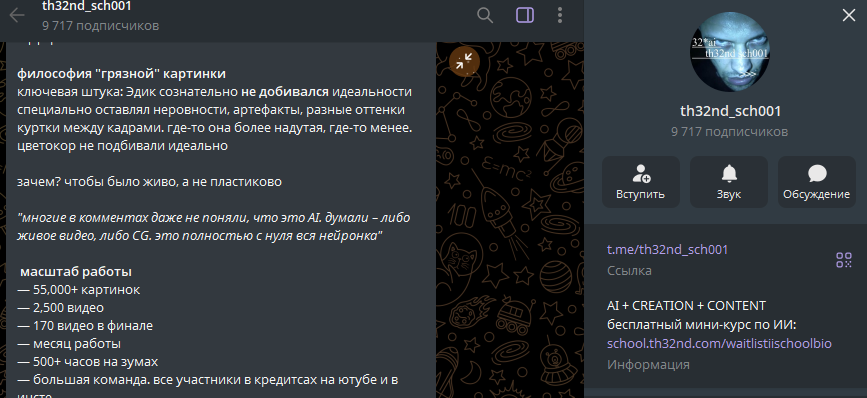
Task: Click the AI + CREATION + CONTENT description
Action: [686, 305]
